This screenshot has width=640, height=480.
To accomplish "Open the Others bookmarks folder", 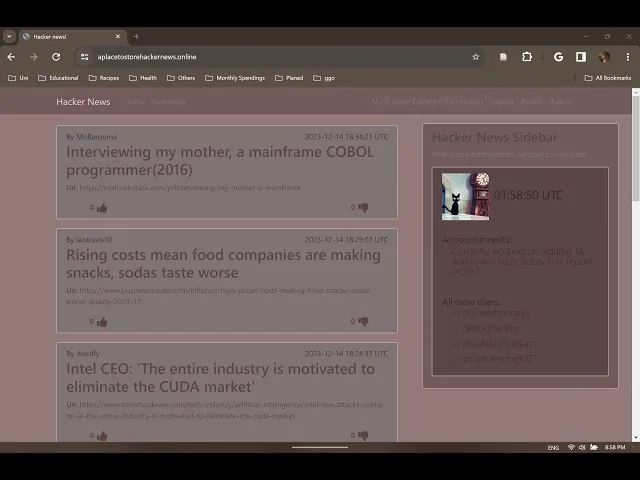I will pos(181,78).
